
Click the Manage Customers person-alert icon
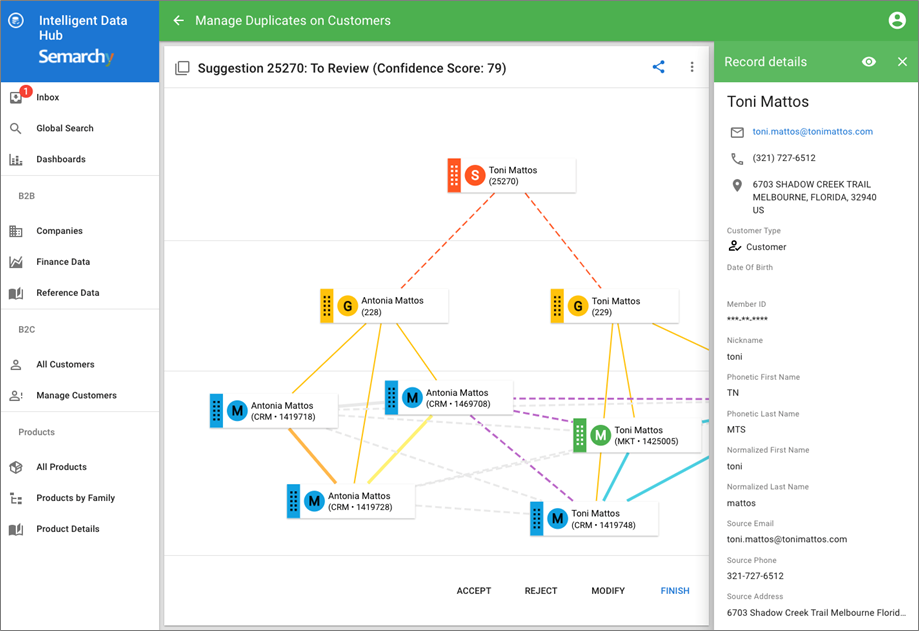click(16, 395)
